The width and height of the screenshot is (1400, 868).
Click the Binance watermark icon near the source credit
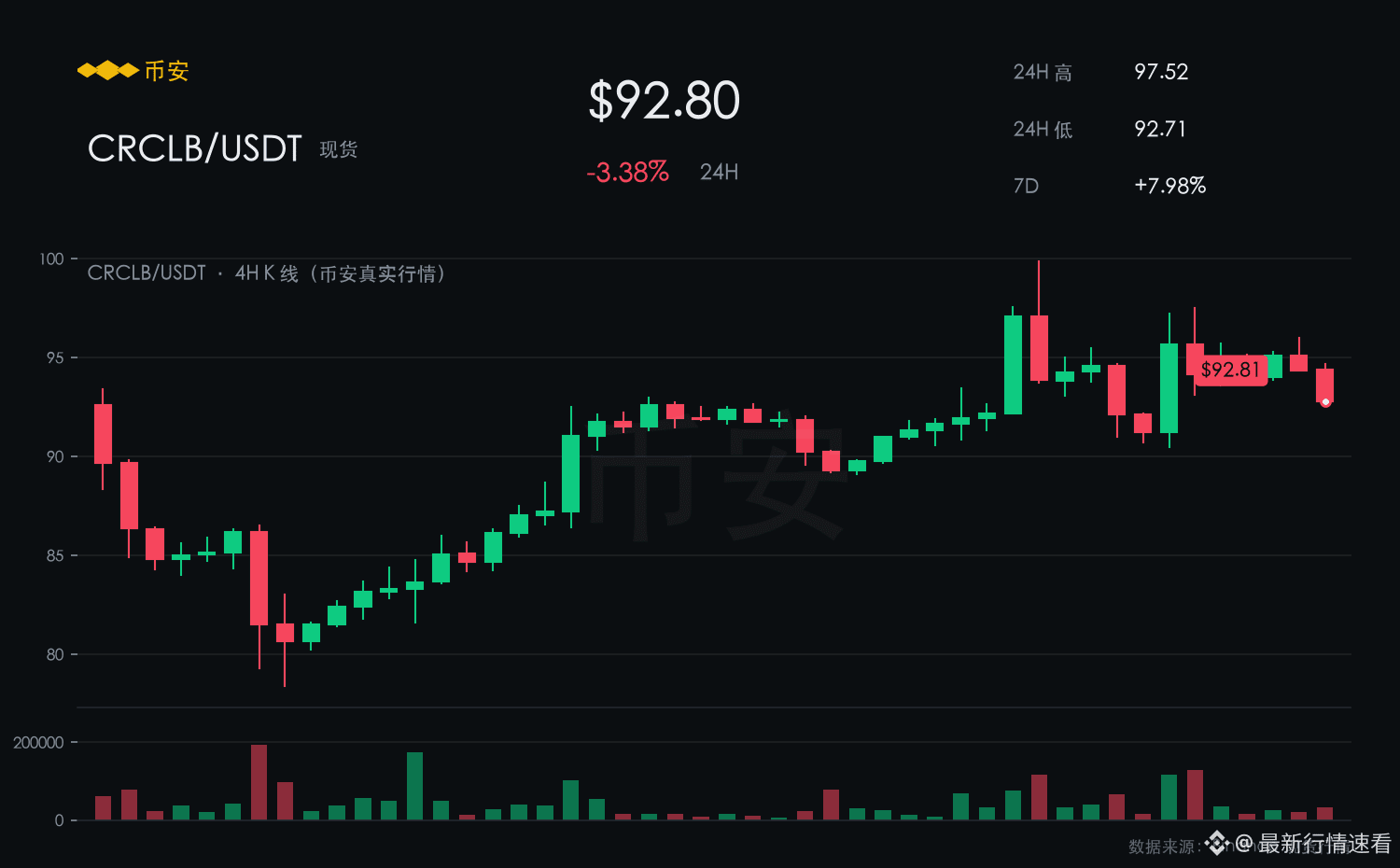[1217, 844]
